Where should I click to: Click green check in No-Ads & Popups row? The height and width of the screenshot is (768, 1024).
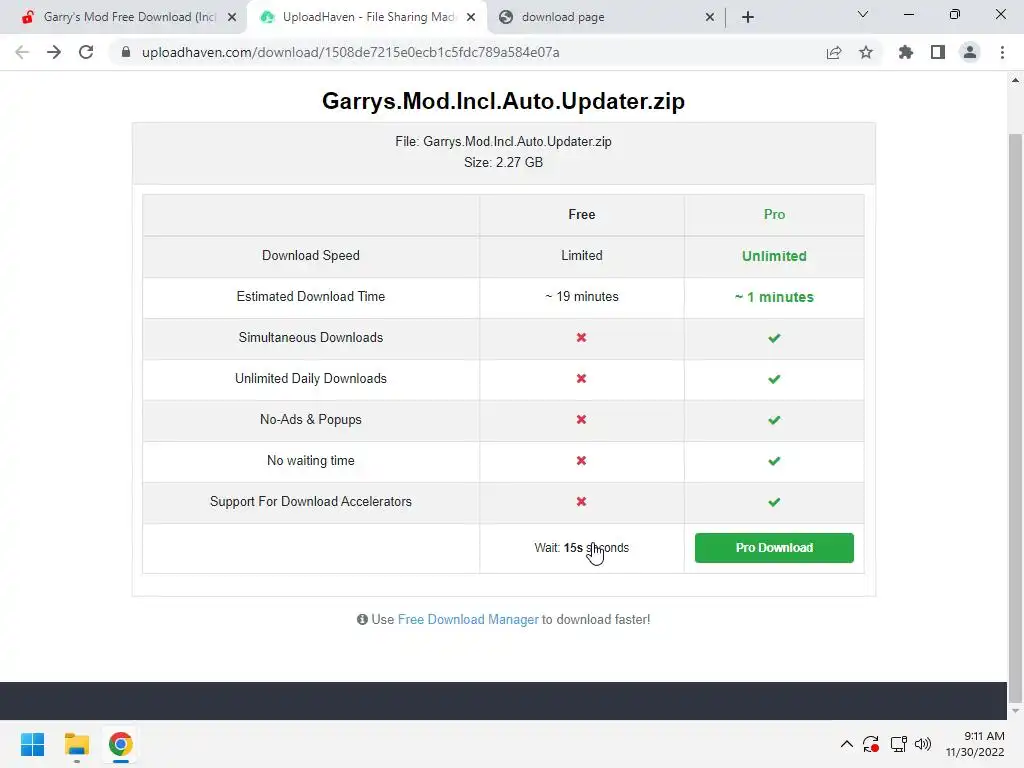pyautogui.click(x=774, y=420)
